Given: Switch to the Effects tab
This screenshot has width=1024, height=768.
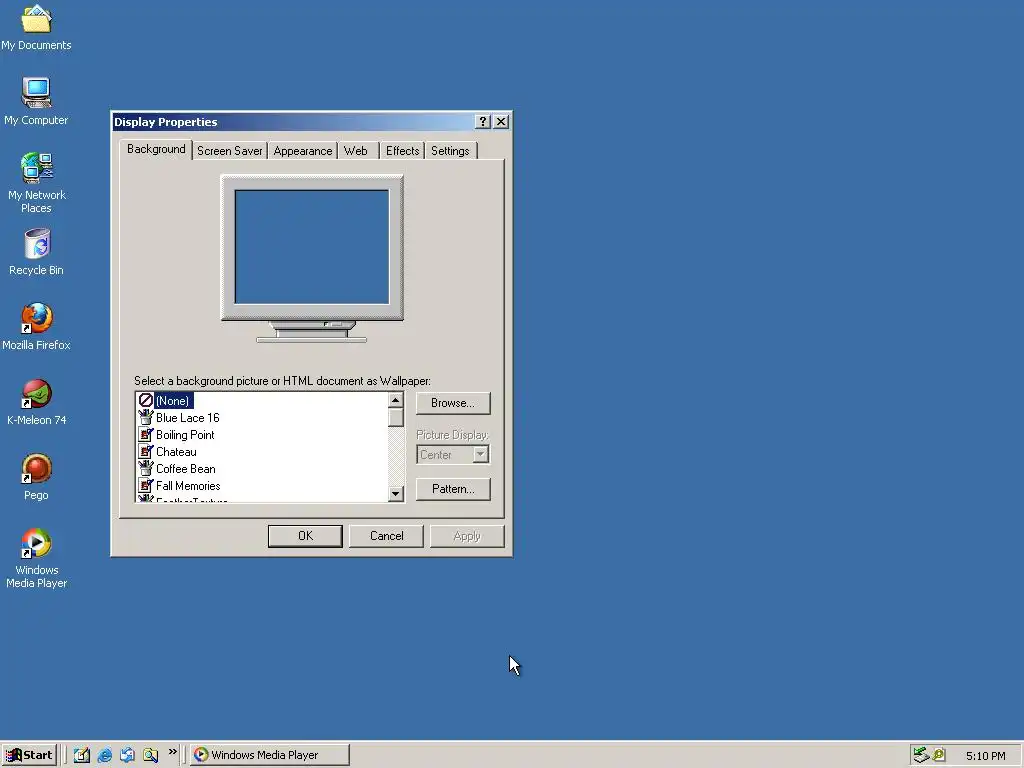Looking at the screenshot, I should pyautogui.click(x=402, y=151).
